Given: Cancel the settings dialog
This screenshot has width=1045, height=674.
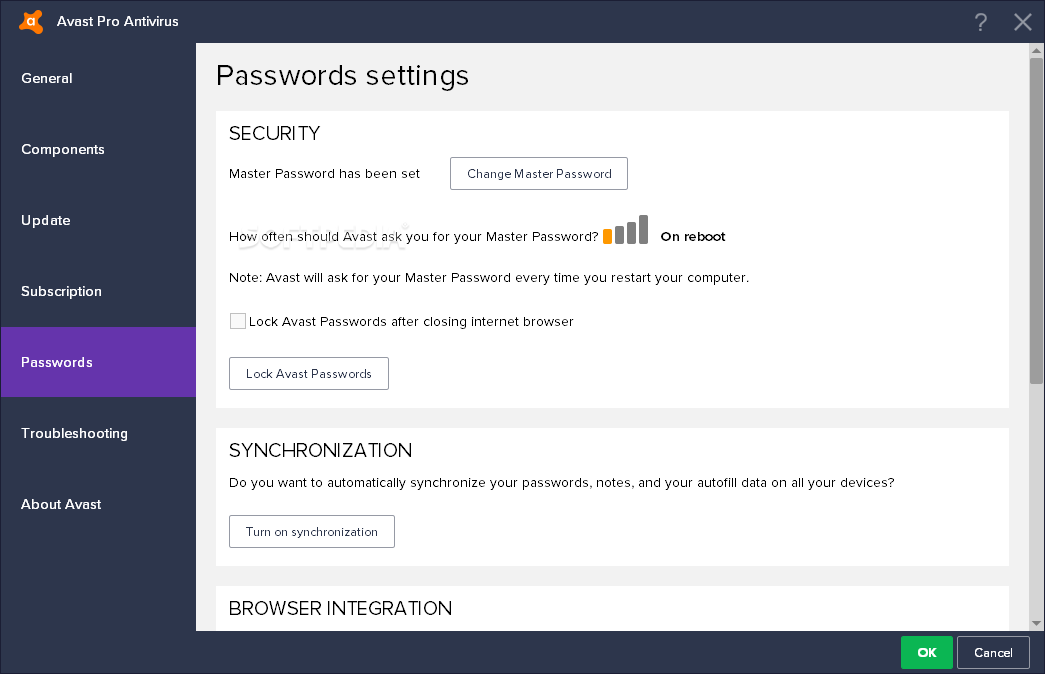Looking at the screenshot, I should pos(993,653).
